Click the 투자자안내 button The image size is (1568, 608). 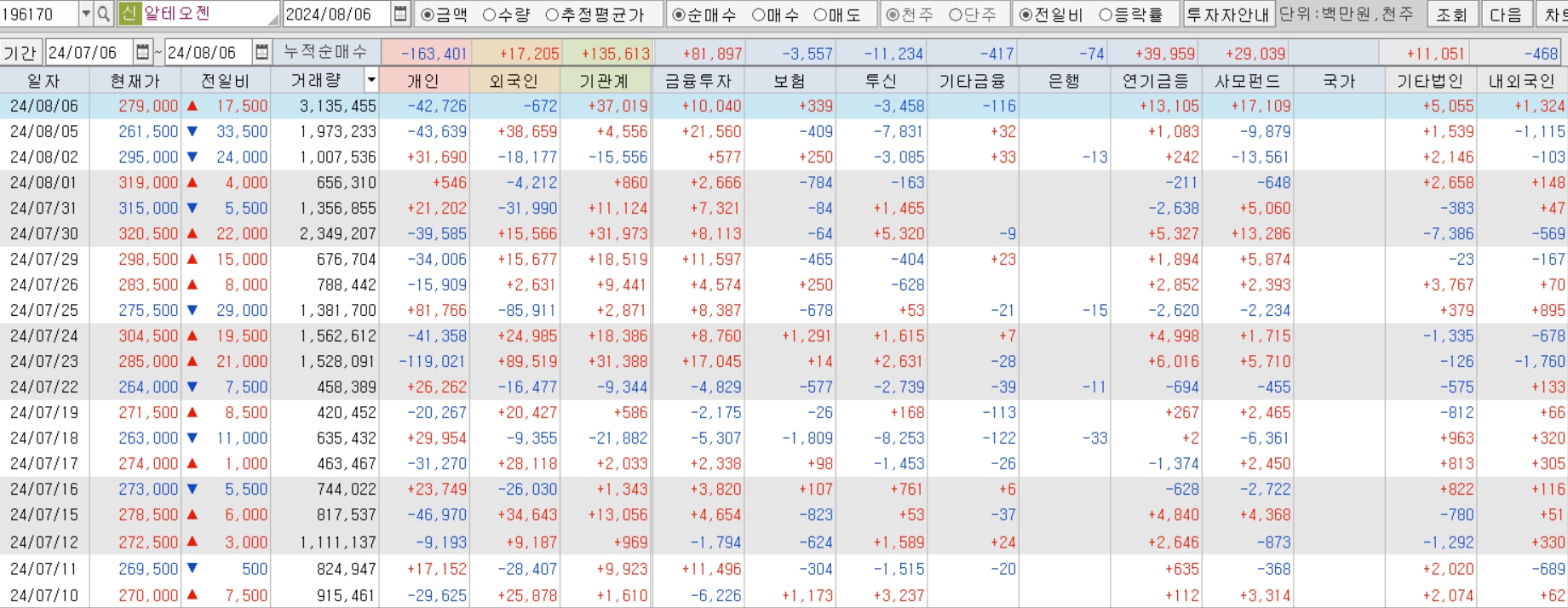coord(1228,14)
